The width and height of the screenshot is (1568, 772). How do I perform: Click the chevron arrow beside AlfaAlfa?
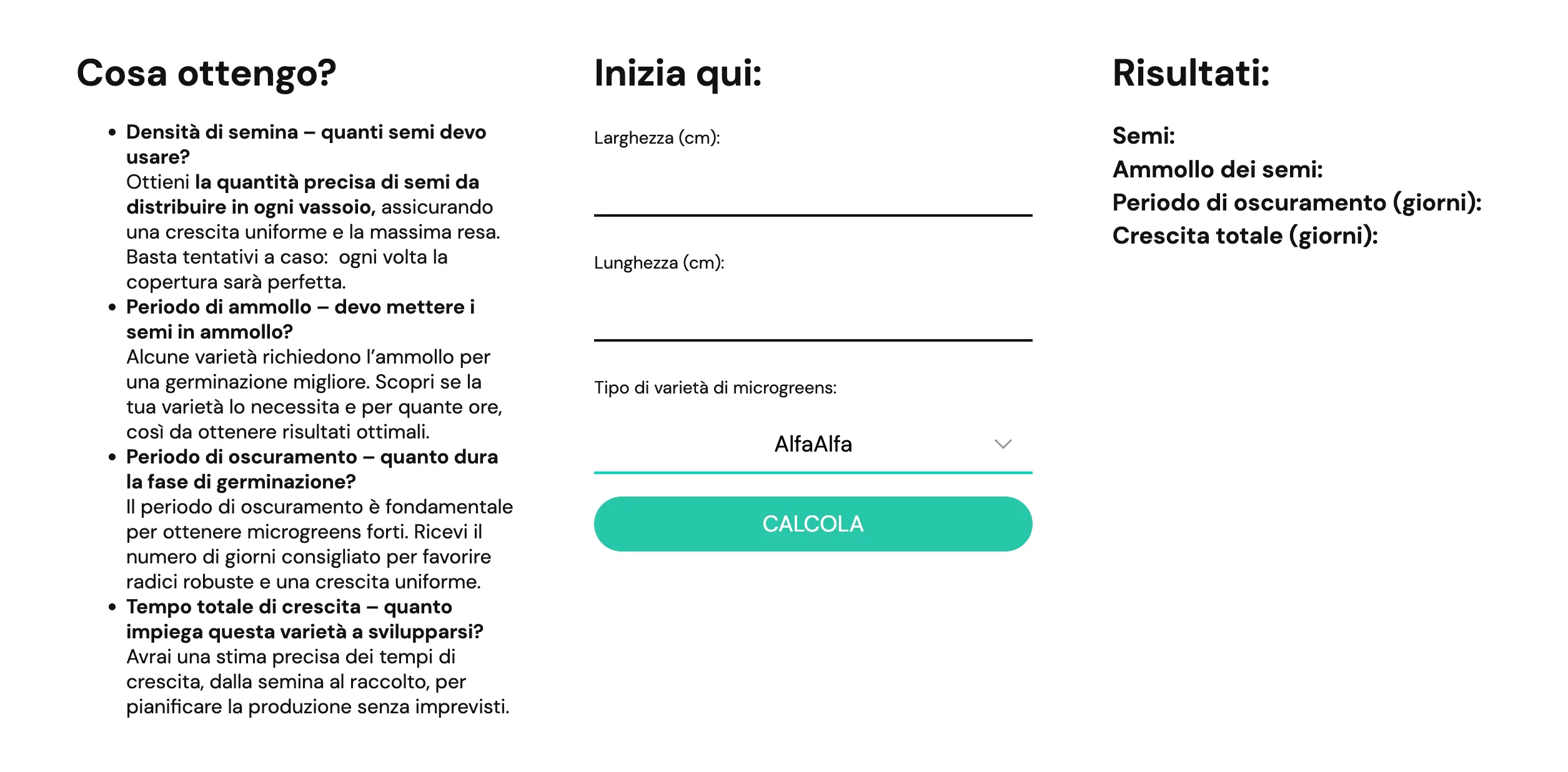pos(1003,444)
